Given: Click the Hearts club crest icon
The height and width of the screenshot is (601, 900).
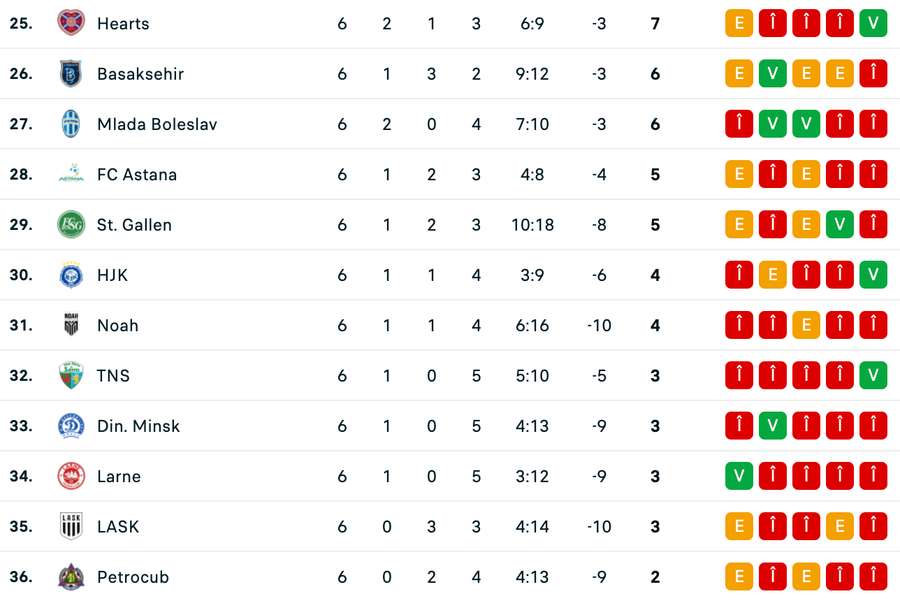Looking at the screenshot, I should 71,23.
